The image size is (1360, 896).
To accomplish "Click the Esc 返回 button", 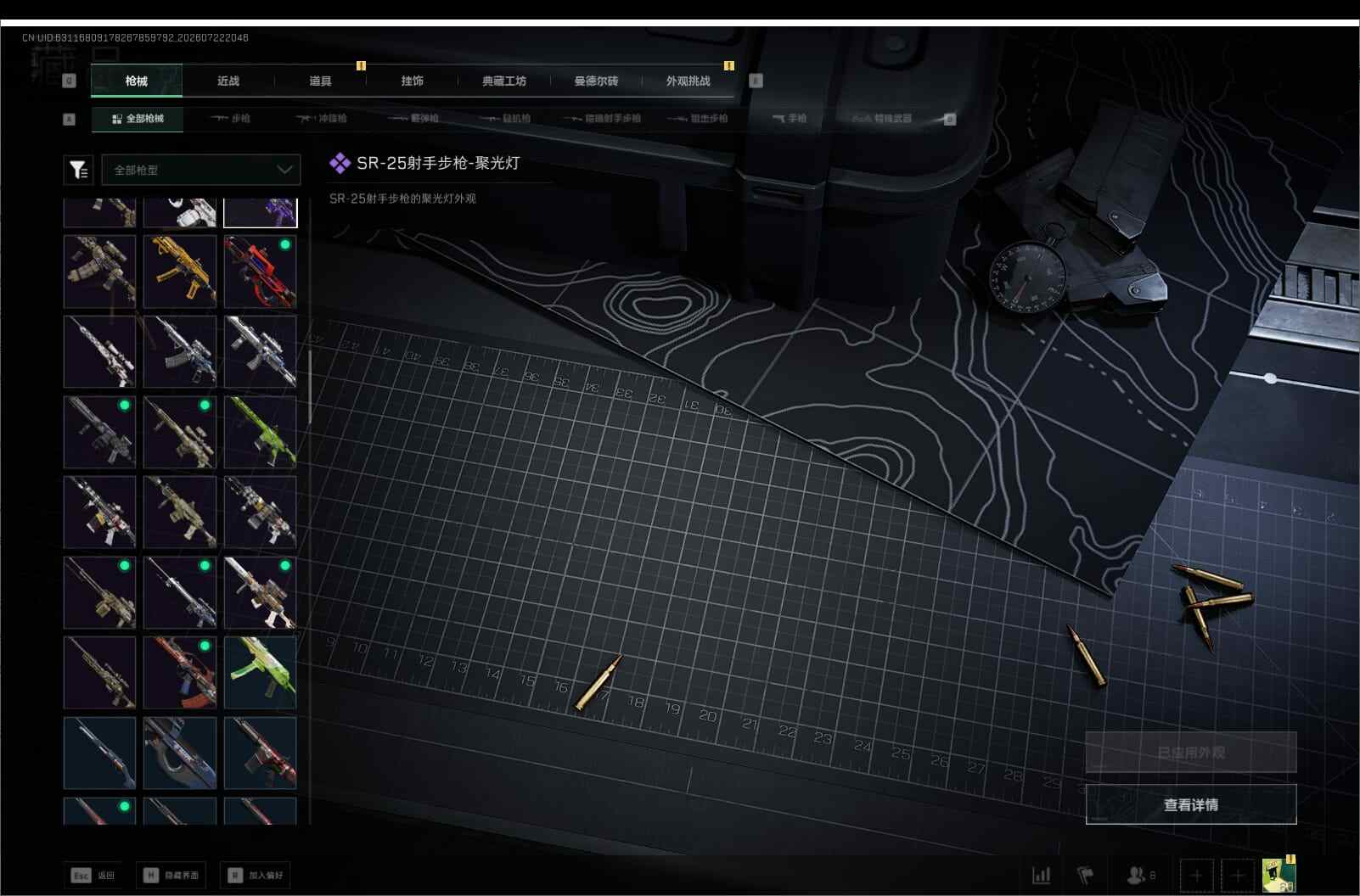I will [x=93, y=875].
